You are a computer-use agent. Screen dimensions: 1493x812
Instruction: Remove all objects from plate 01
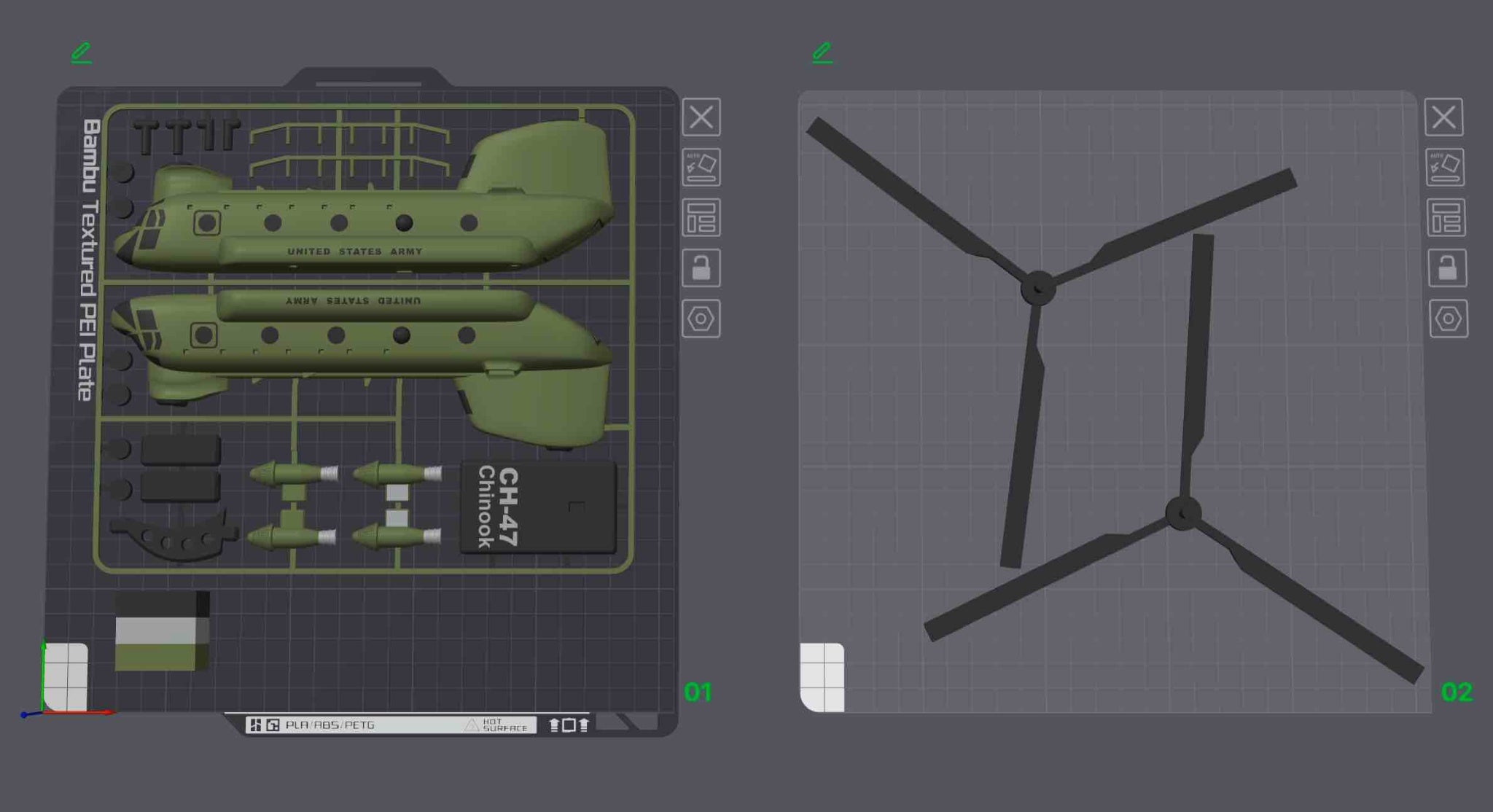[701, 117]
